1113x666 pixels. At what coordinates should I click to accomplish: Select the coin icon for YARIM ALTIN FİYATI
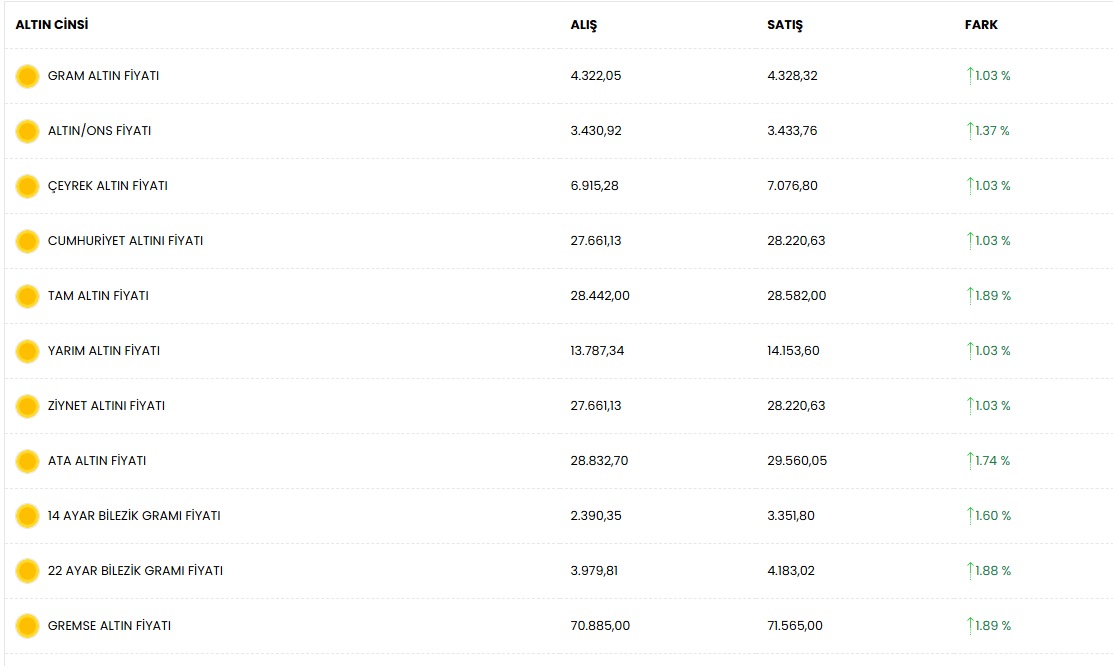[x=27, y=351]
